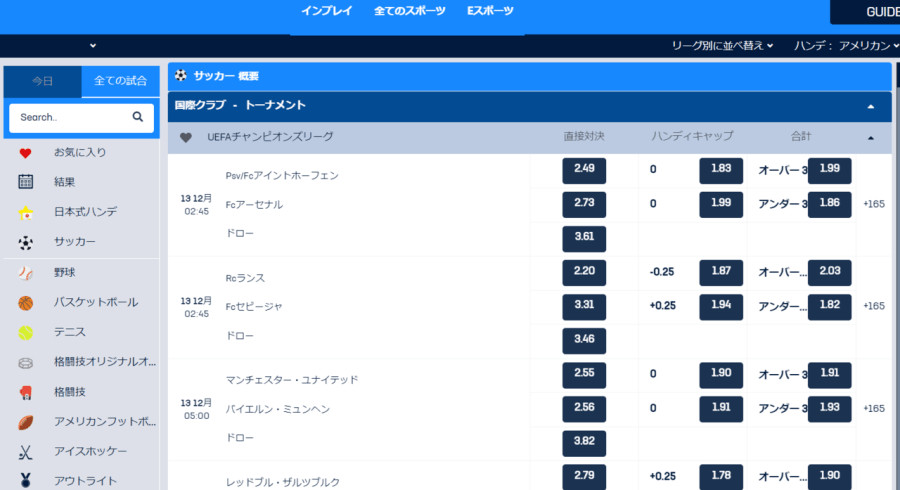900x490 pixels.
Task: Select Lens match under odds 1.82
Action: pyautogui.click(x=829, y=307)
